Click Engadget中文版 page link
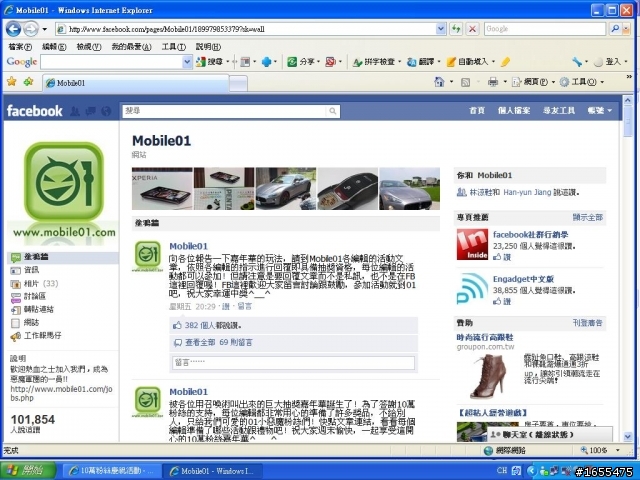Image resolution: width=640 pixels, height=480 pixels. 523,279
